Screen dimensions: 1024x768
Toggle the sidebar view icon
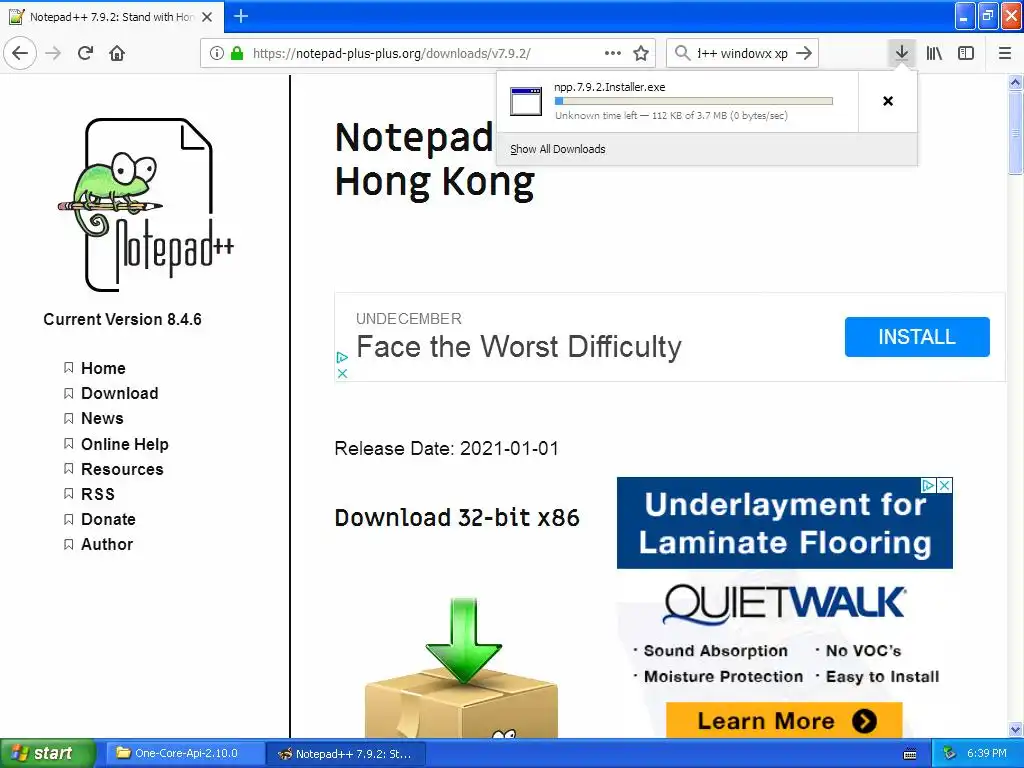click(966, 53)
